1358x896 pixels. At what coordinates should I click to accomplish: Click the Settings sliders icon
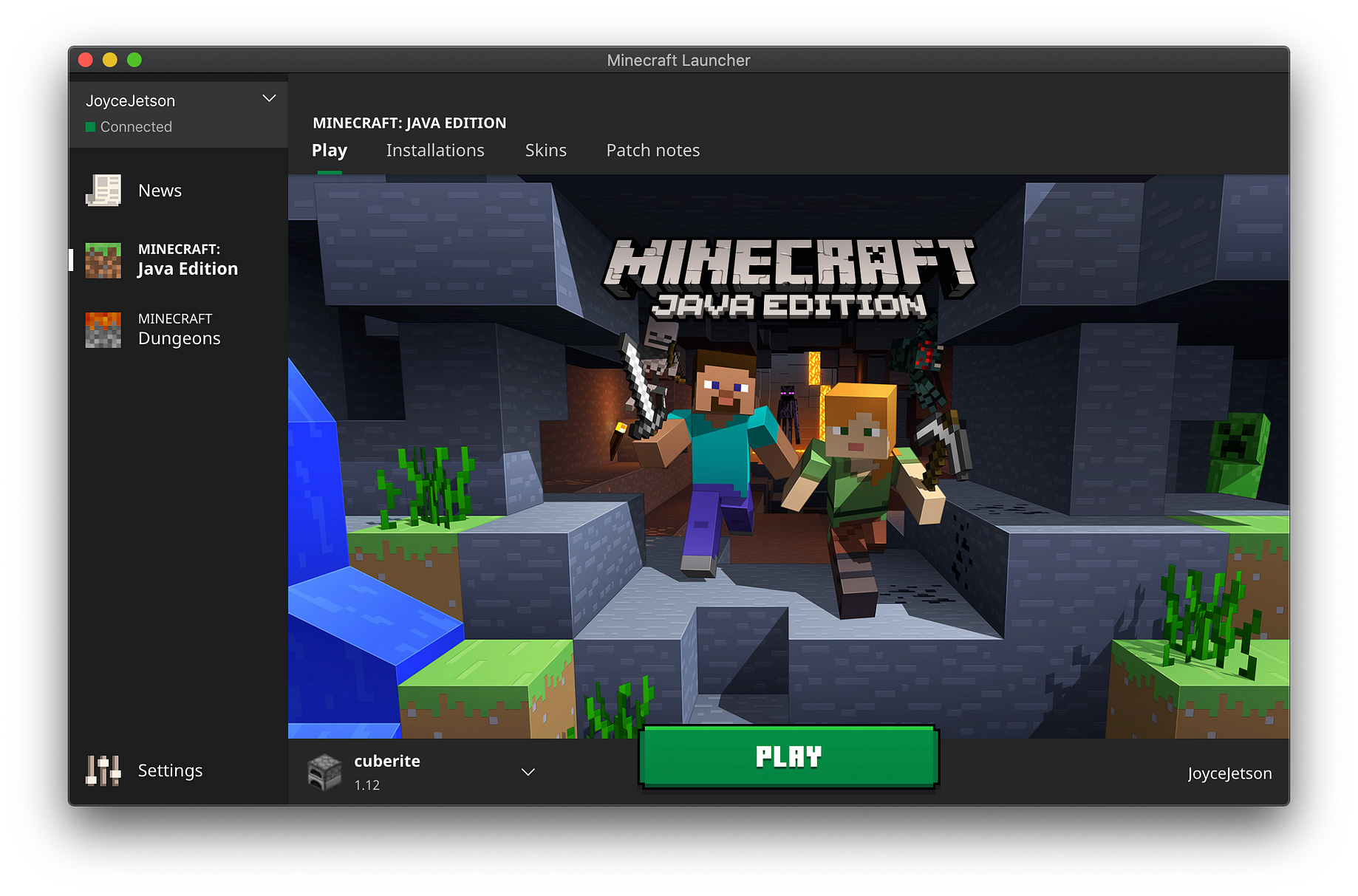(x=103, y=770)
